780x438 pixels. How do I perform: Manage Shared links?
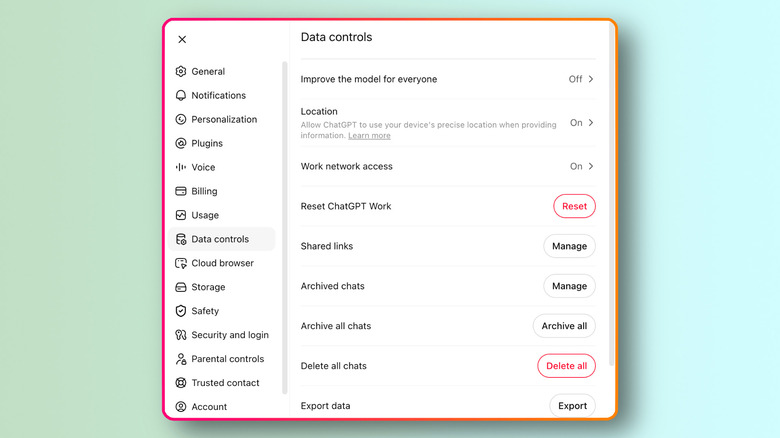click(x=570, y=246)
